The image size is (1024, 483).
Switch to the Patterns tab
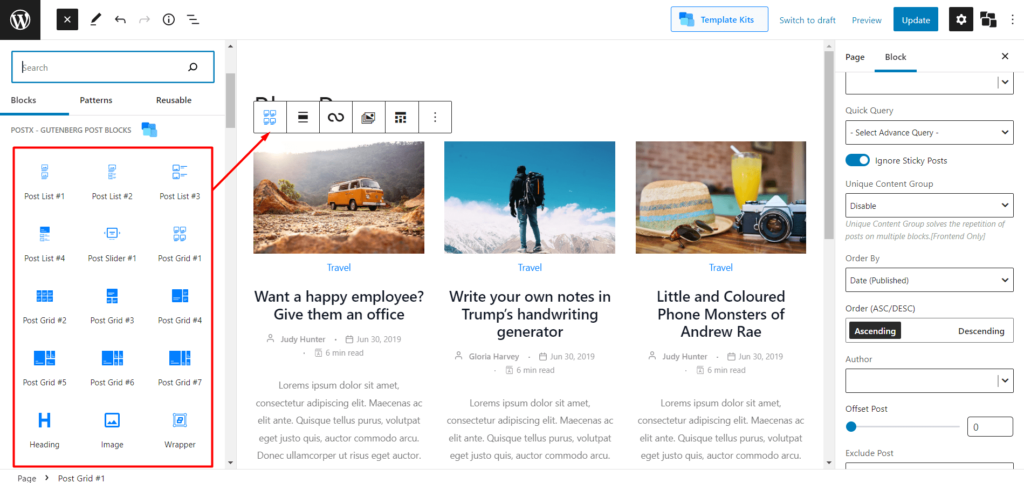[x=96, y=100]
